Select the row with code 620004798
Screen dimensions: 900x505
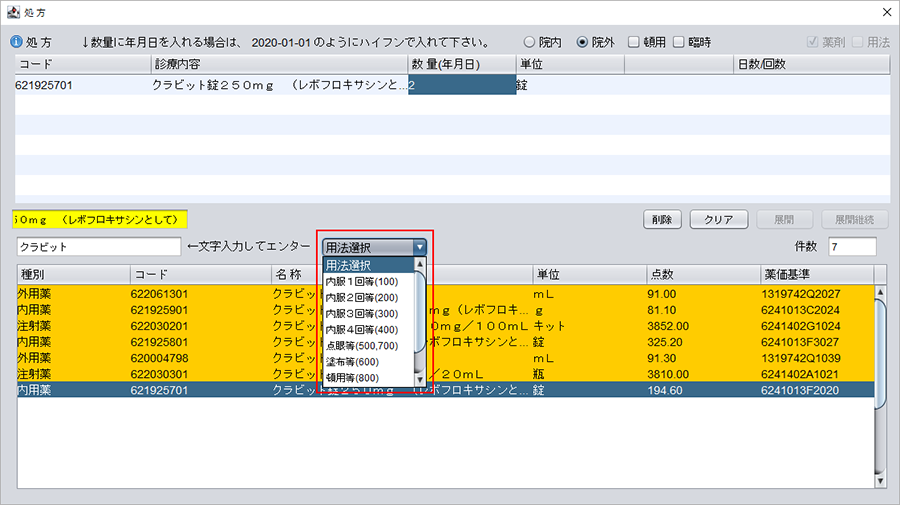pyautogui.click(x=445, y=358)
